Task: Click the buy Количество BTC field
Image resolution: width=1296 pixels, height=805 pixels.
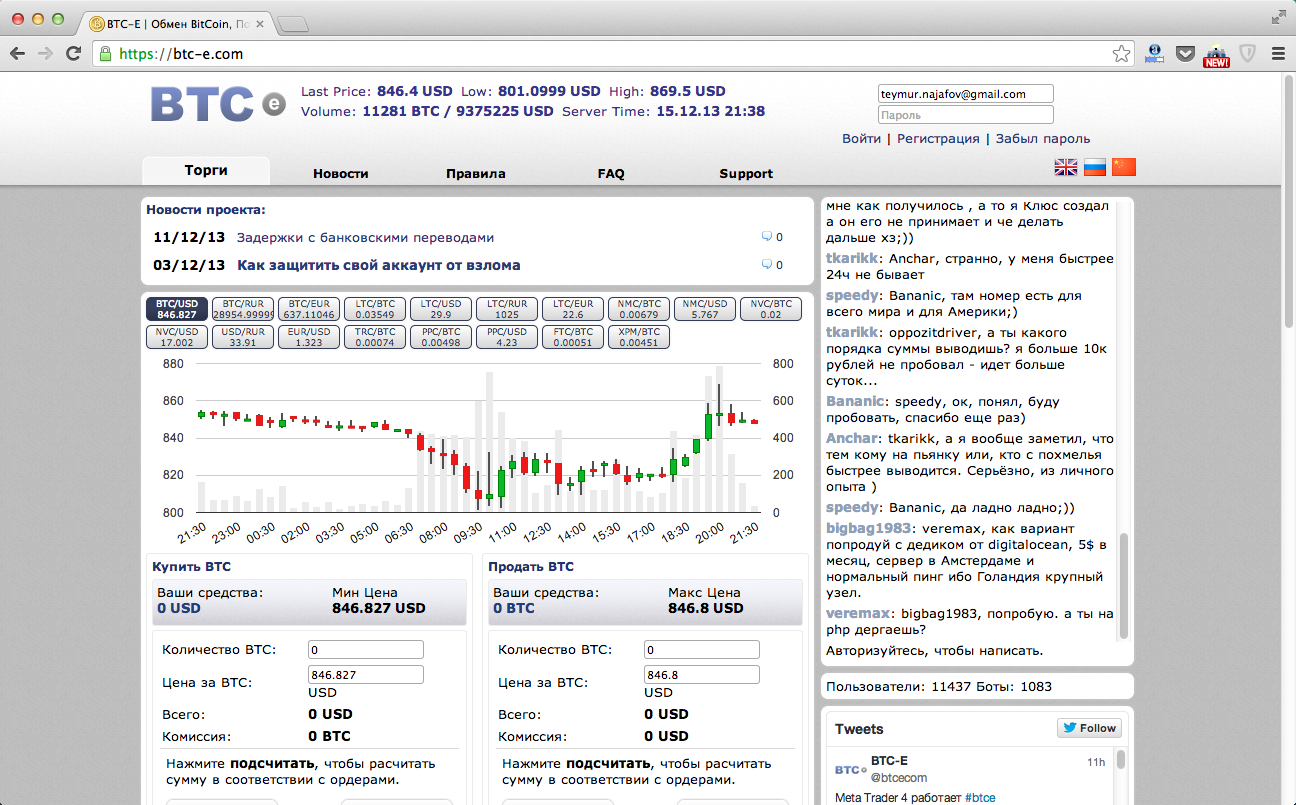Action: [x=366, y=650]
